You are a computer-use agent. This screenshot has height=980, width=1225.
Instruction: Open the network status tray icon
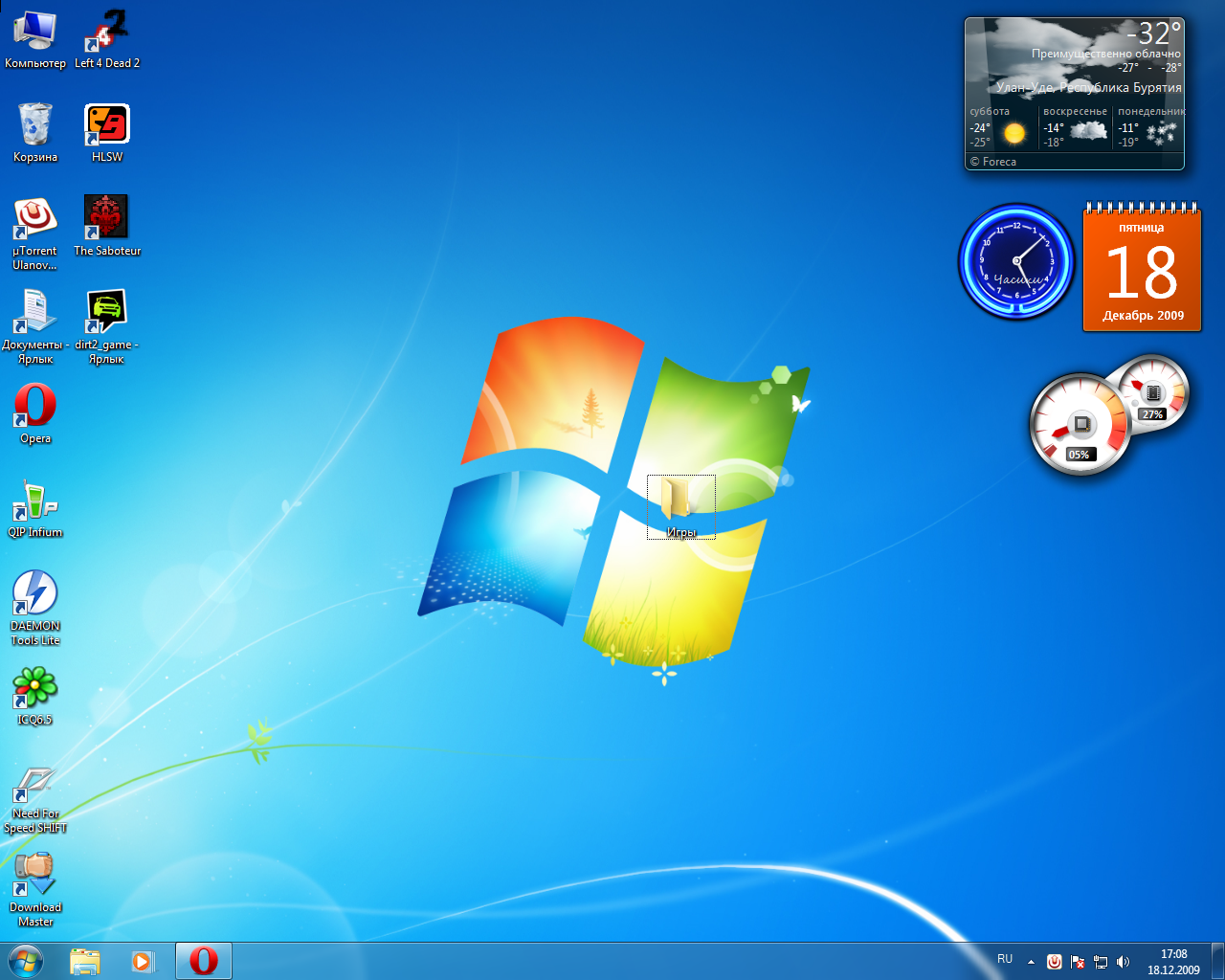(x=1100, y=961)
